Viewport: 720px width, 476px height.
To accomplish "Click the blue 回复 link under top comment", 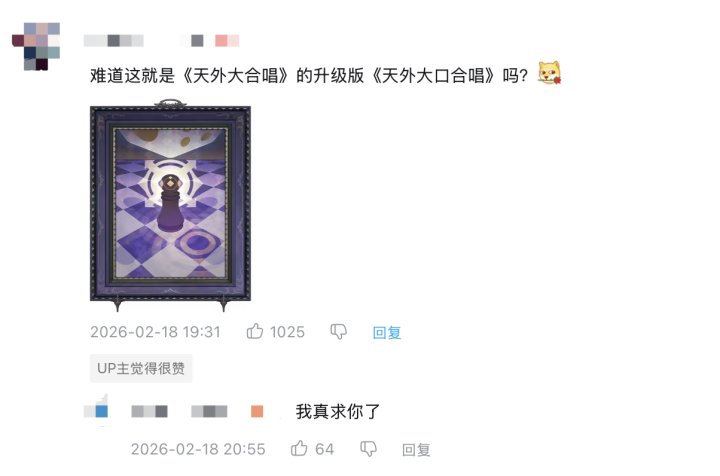I will click(x=387, y=332).
